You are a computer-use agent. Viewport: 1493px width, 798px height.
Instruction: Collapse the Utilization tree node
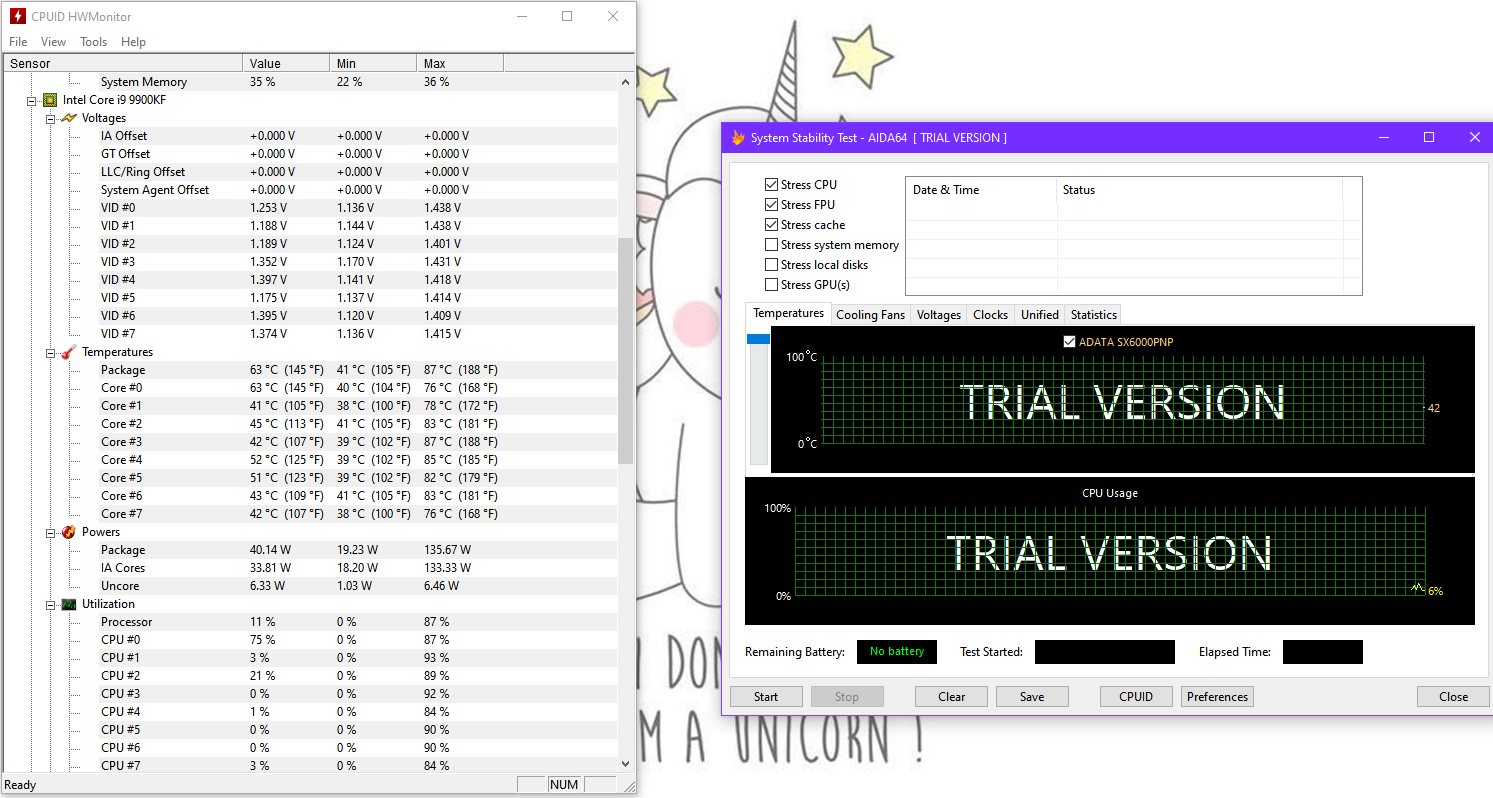(x=50, y=604)
